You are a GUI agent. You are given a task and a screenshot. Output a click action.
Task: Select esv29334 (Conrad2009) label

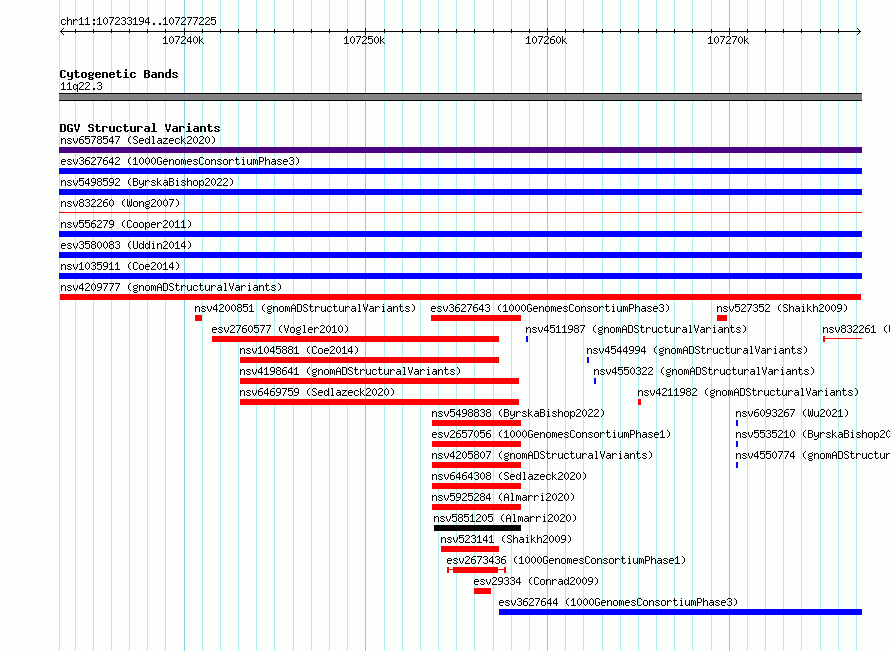(x=536, y=581)
